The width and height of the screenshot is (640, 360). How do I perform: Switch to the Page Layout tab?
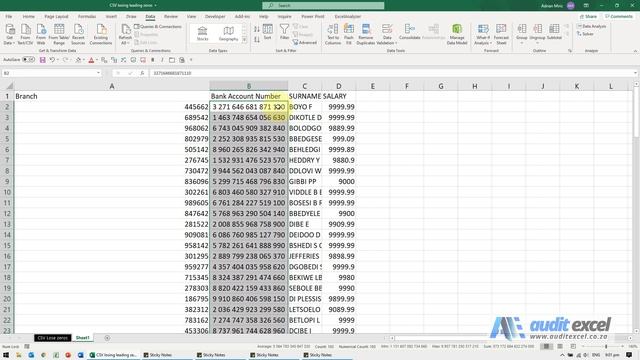(x=56, y=16)
